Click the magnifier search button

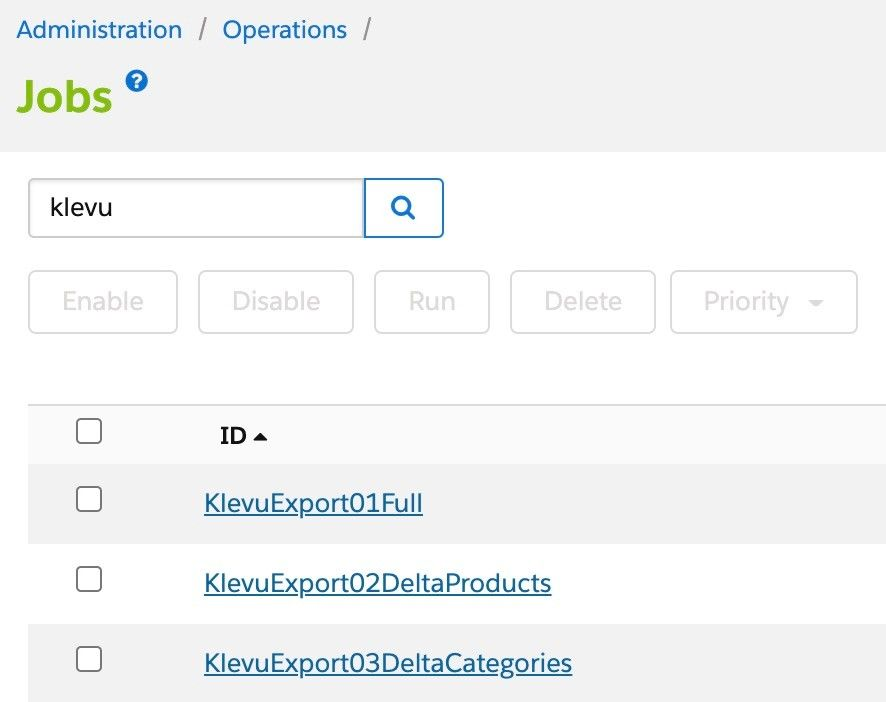[x=403, y=208]
